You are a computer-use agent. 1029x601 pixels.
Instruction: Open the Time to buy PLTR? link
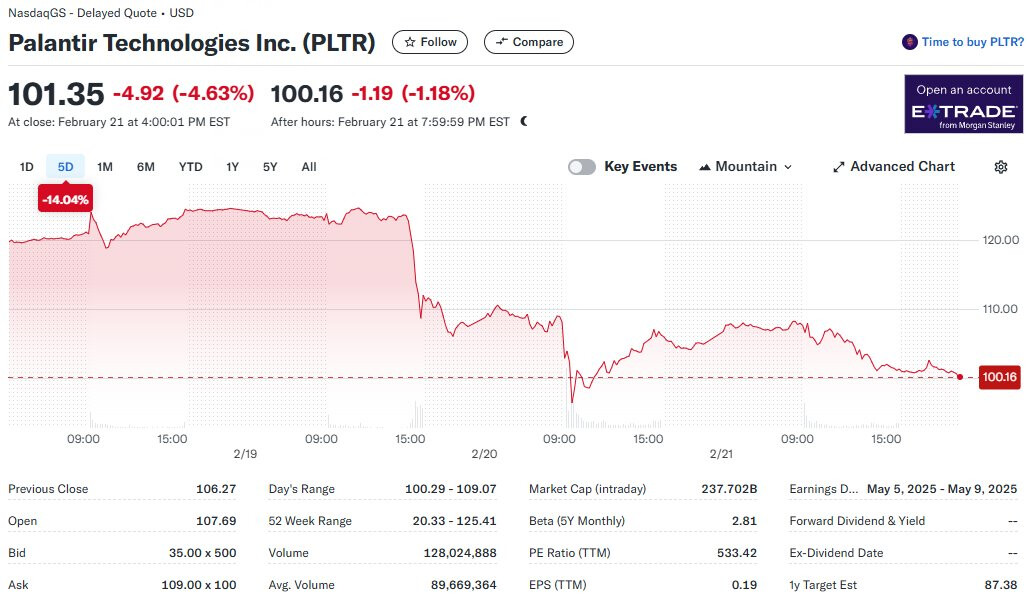point(972,42)
